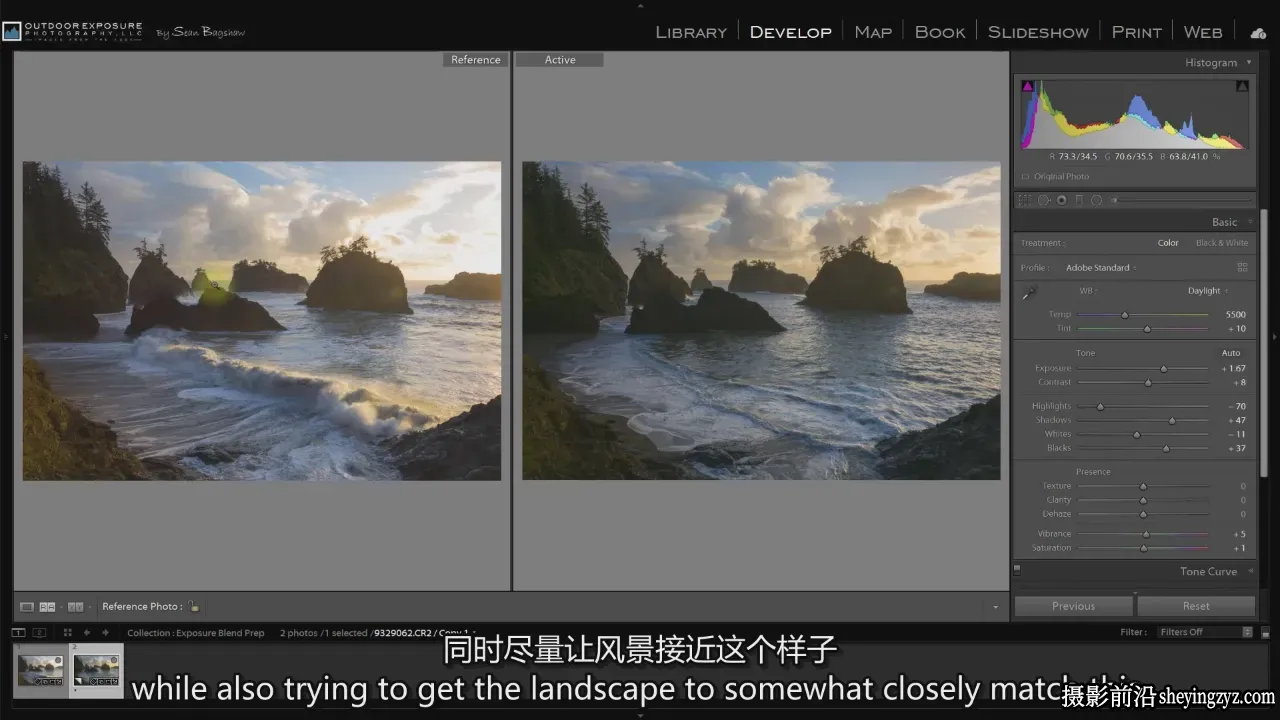Click the Shadows slider handle
The width and height of the screenshot is (1280, 720).
(1172, 421)
